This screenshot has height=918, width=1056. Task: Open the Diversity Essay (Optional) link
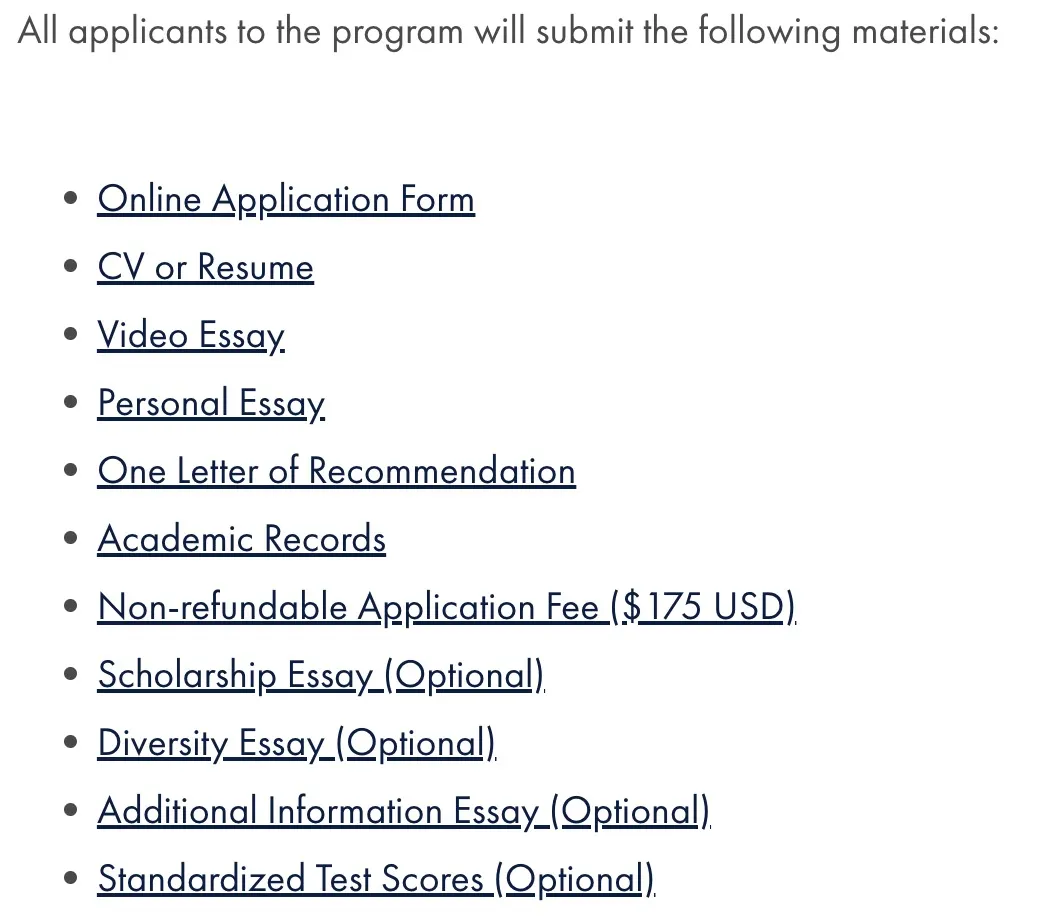tap(296, 743)
